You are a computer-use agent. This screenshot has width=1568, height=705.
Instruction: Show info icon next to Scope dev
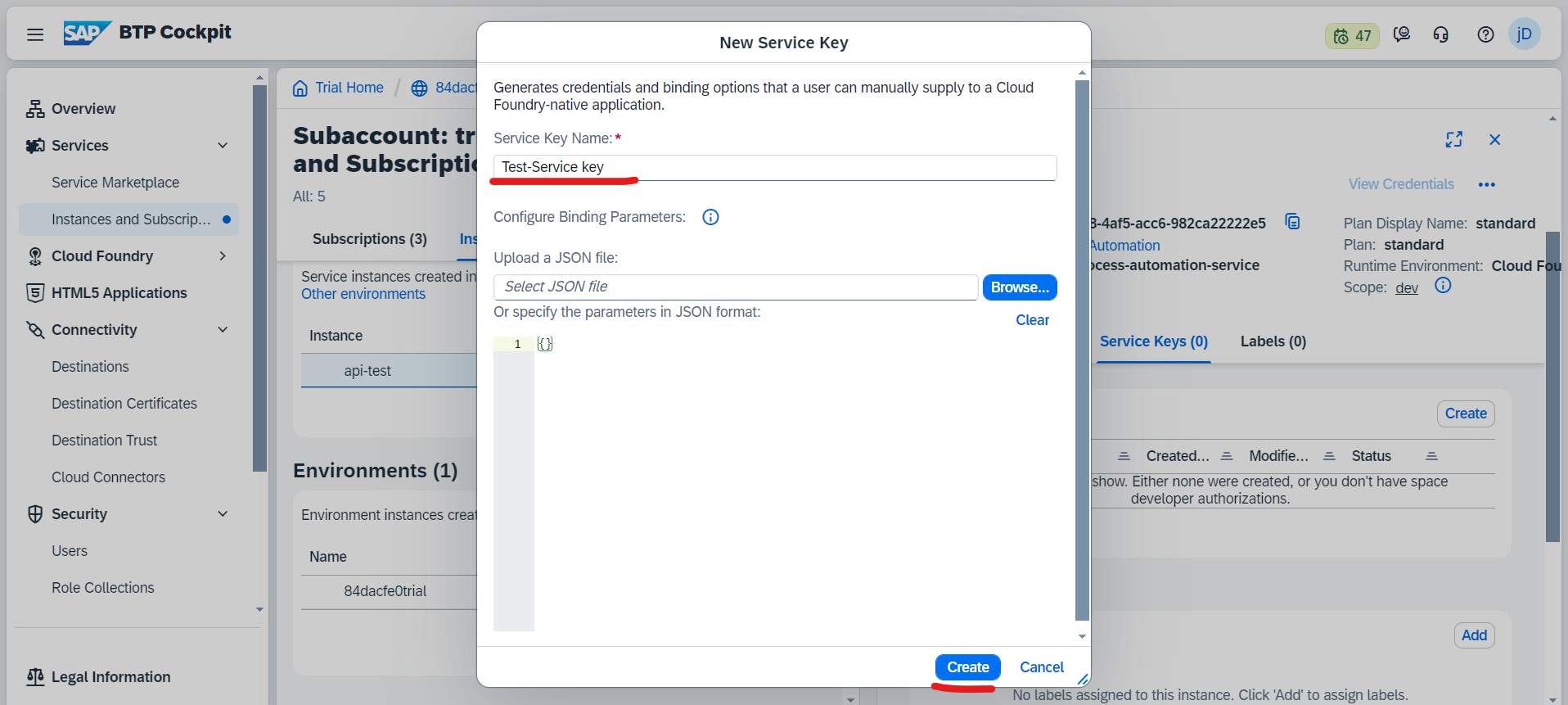(x=1443, y=285)
